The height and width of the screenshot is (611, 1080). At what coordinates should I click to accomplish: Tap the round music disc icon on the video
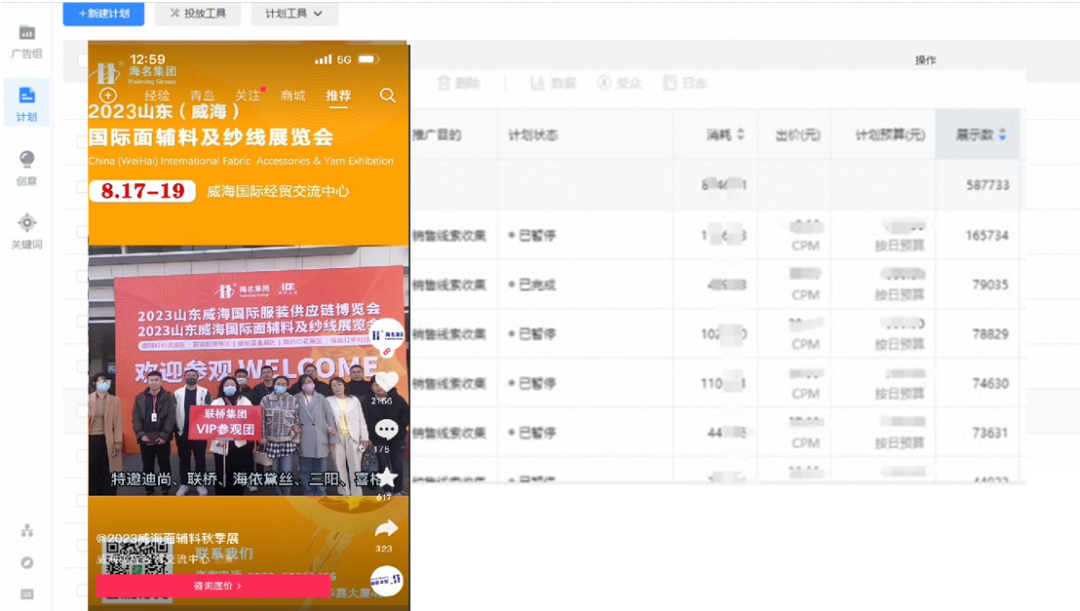[x=386, y=580]
